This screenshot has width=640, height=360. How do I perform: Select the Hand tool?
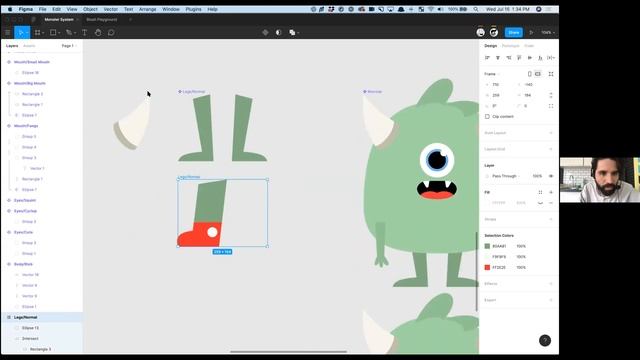(x=98, y=33)
